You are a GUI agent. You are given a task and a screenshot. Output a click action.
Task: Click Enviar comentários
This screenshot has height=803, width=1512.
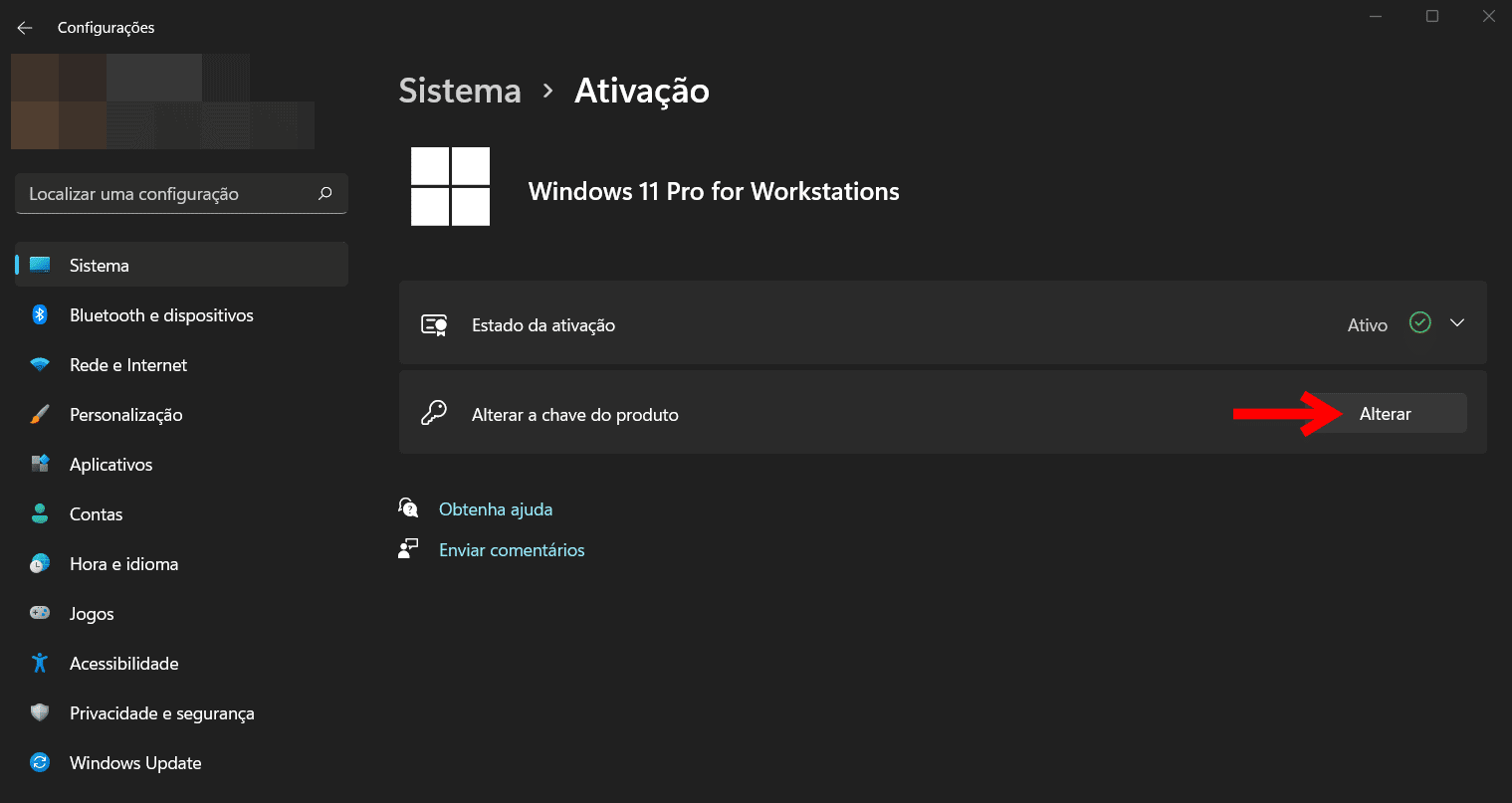tap(512, 549)
